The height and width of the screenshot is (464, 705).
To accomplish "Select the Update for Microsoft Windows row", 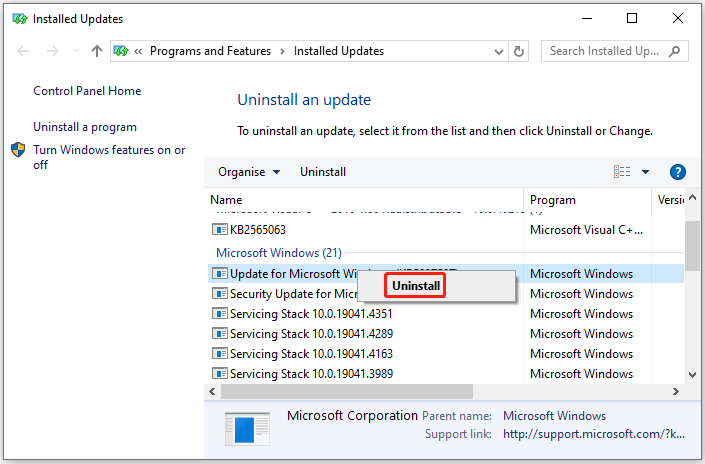I will tap(446, 274).
